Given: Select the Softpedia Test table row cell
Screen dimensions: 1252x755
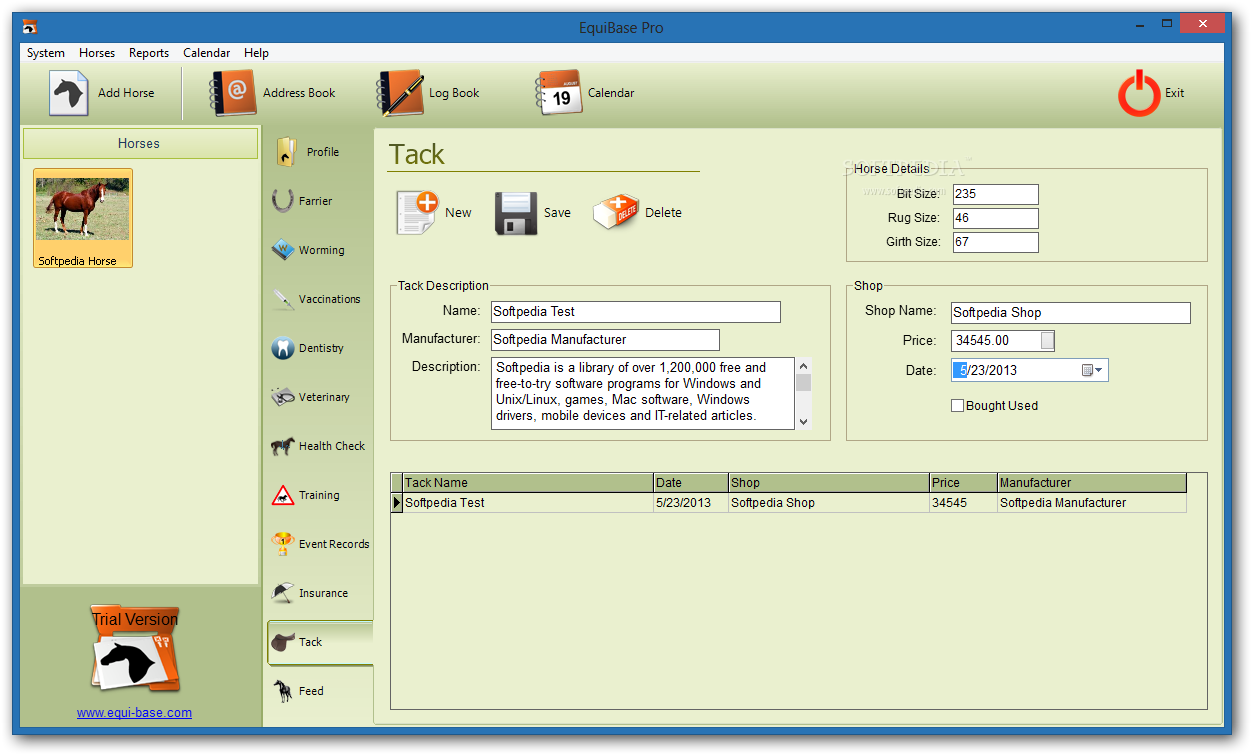Looking at the screenshot, I should click(x=527, y=503).
